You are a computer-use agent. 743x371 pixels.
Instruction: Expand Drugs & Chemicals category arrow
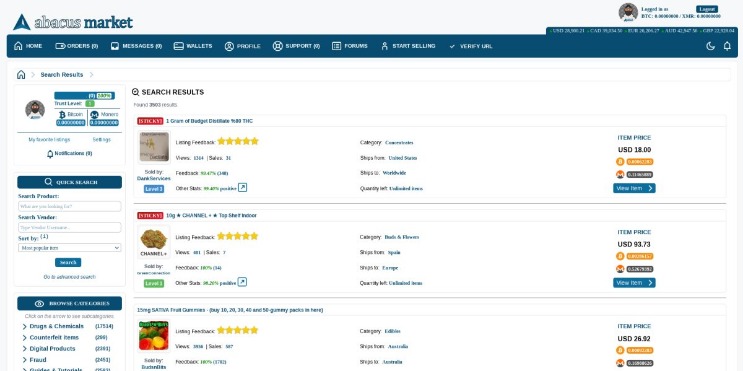(x=24, y=326)
